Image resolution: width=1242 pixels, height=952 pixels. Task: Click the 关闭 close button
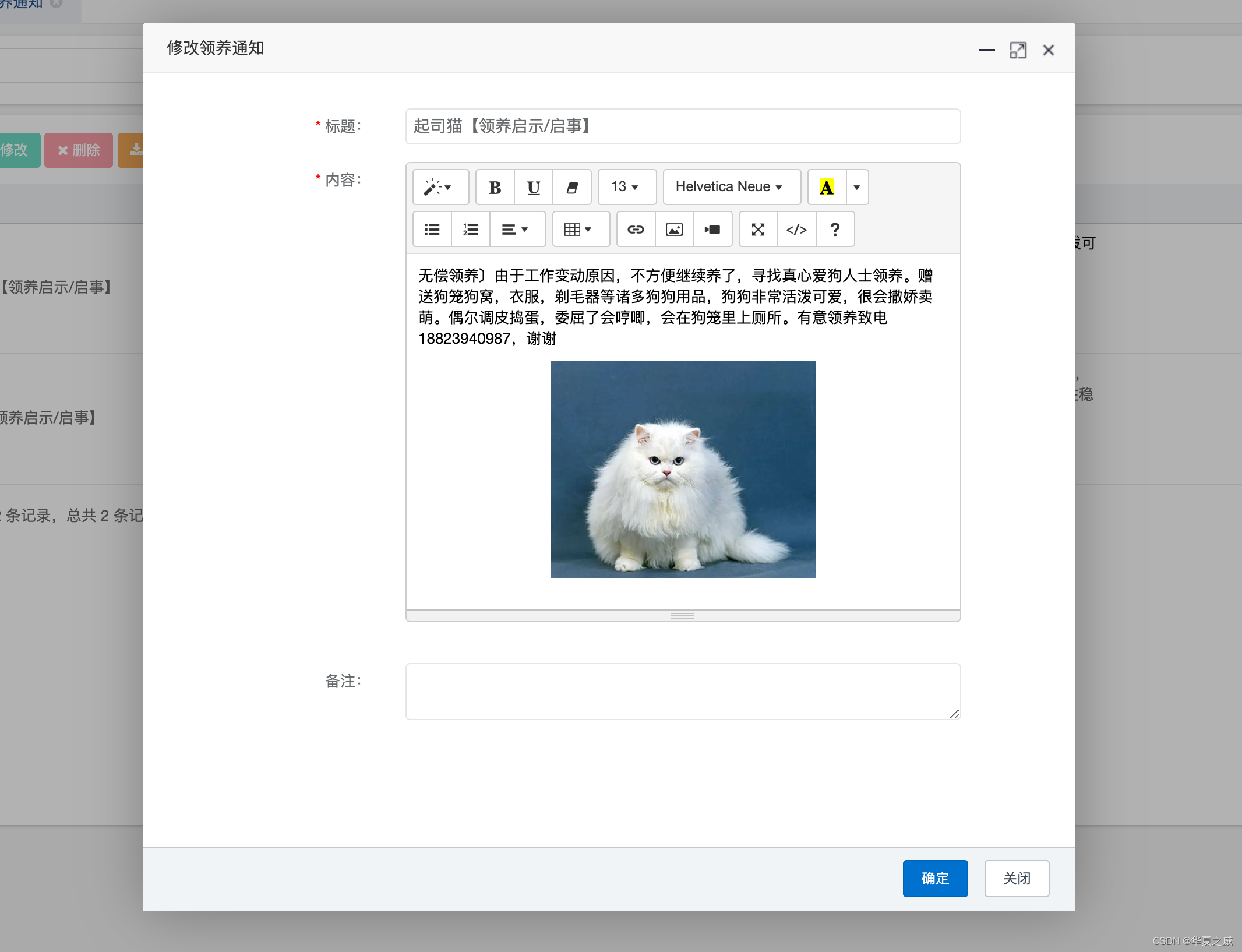(1016, 879)
